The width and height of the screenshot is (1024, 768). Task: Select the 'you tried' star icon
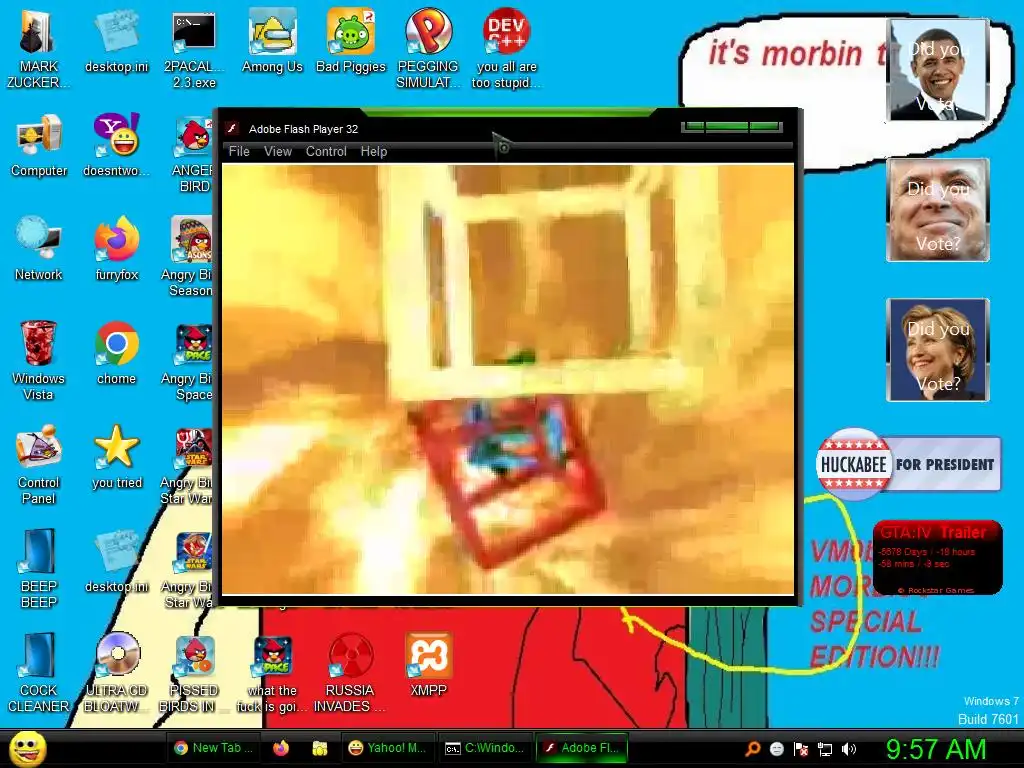(116, 457)
